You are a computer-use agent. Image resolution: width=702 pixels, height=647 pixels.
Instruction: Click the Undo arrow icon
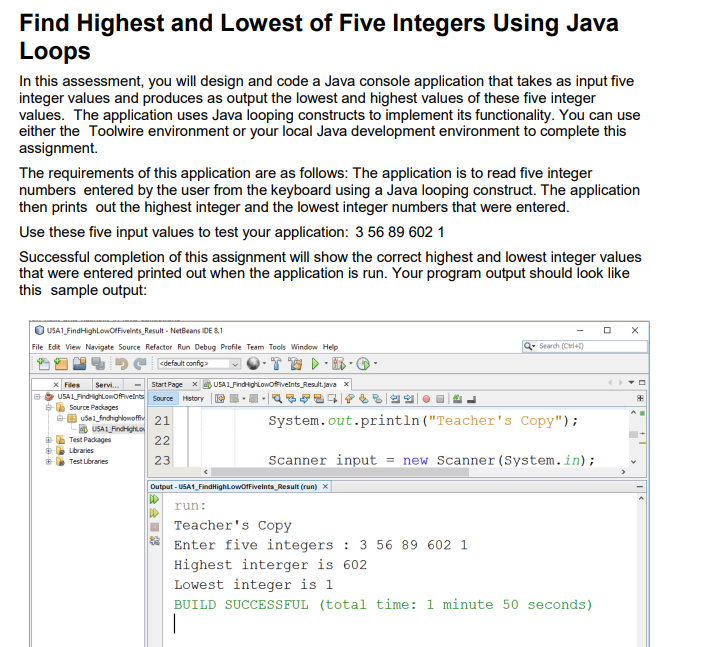(121, 364)
